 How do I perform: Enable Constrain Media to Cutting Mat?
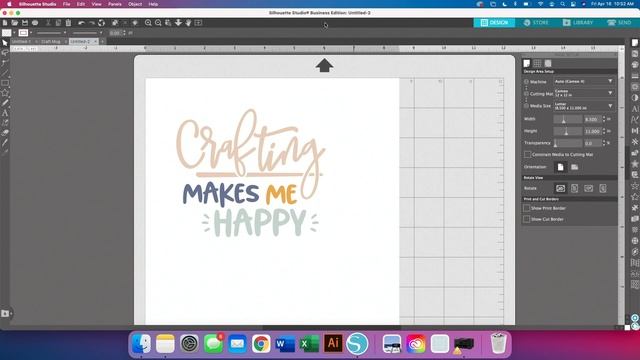click(527, 155)
